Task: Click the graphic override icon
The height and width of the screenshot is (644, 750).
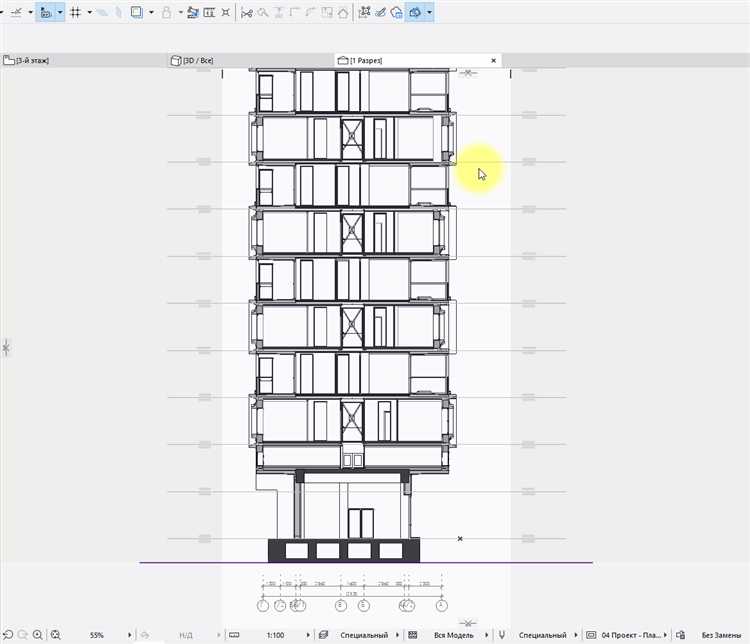Action: 681,635
